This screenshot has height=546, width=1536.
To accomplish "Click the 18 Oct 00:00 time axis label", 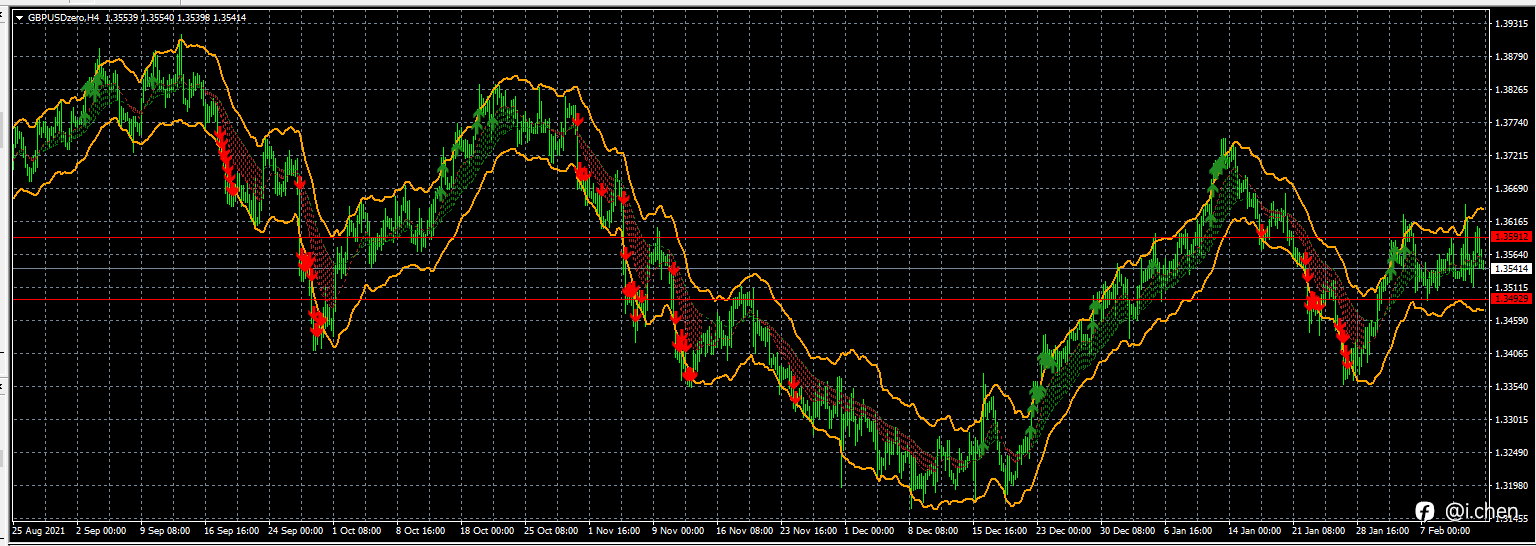I will click(487, 532).
